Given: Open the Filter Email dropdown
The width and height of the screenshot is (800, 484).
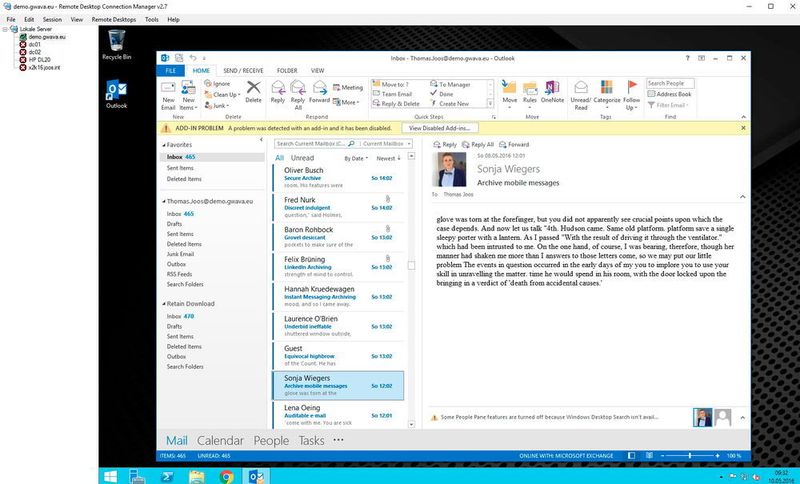Looking at the screenshot, I should (x=668, y=105).
